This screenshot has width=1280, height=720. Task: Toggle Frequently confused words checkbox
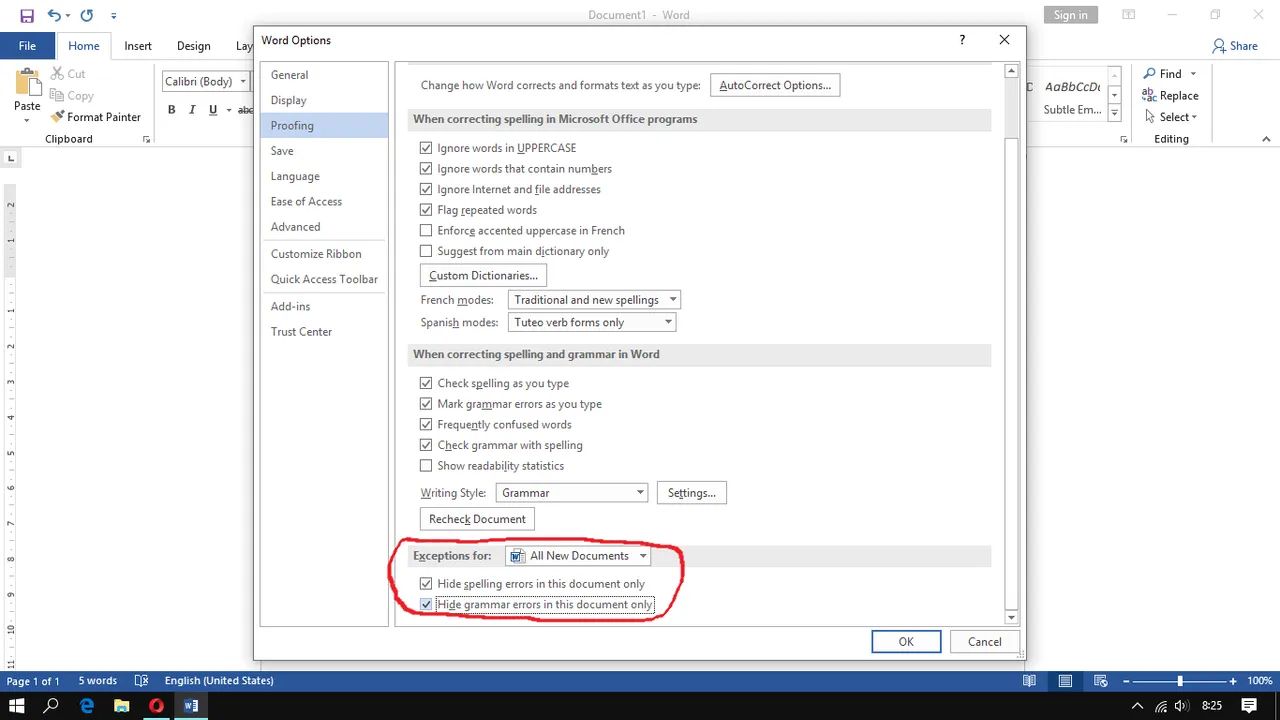click(426, 424)
